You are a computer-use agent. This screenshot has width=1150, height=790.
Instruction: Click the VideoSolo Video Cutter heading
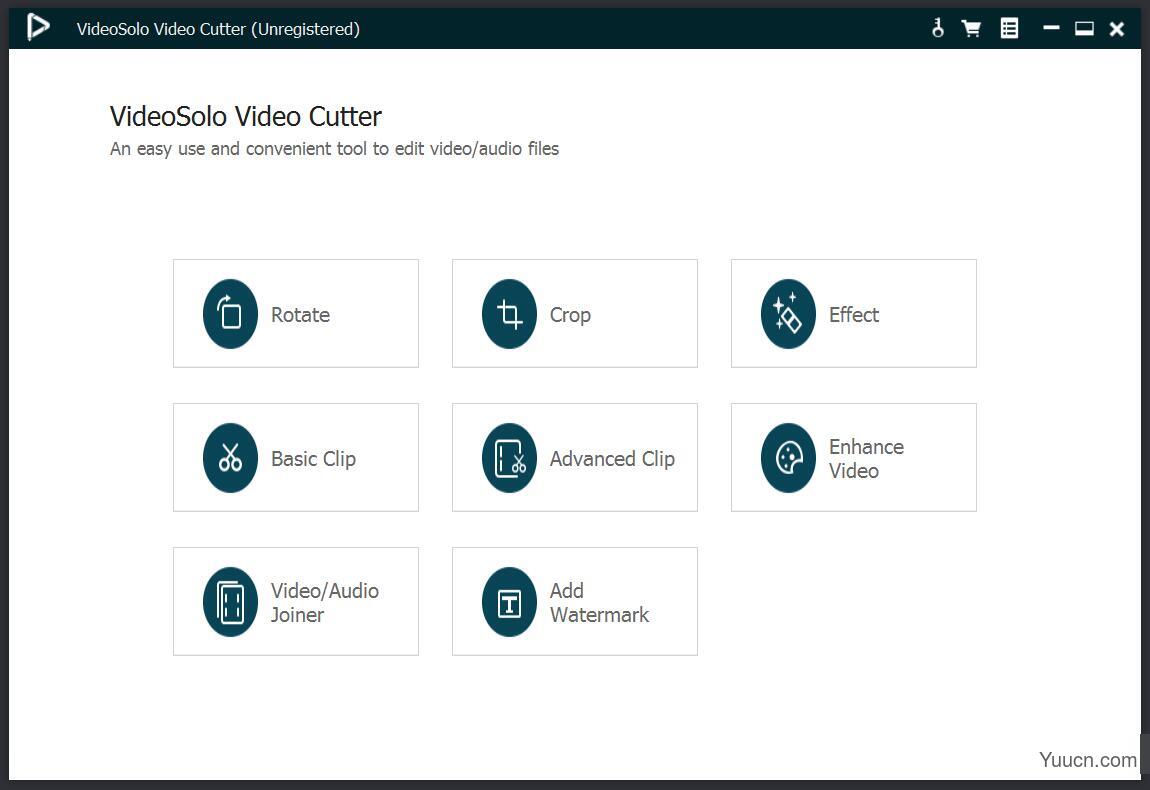coord(246,116)
